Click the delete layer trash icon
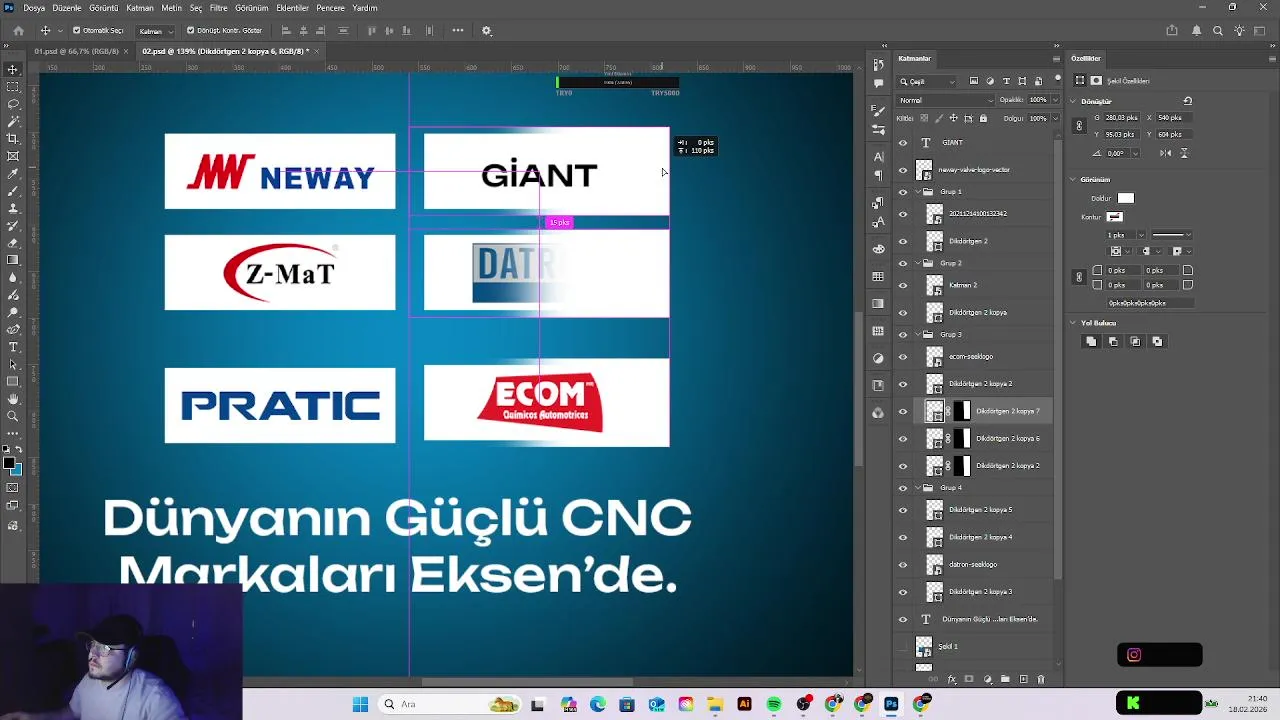 1041,679
